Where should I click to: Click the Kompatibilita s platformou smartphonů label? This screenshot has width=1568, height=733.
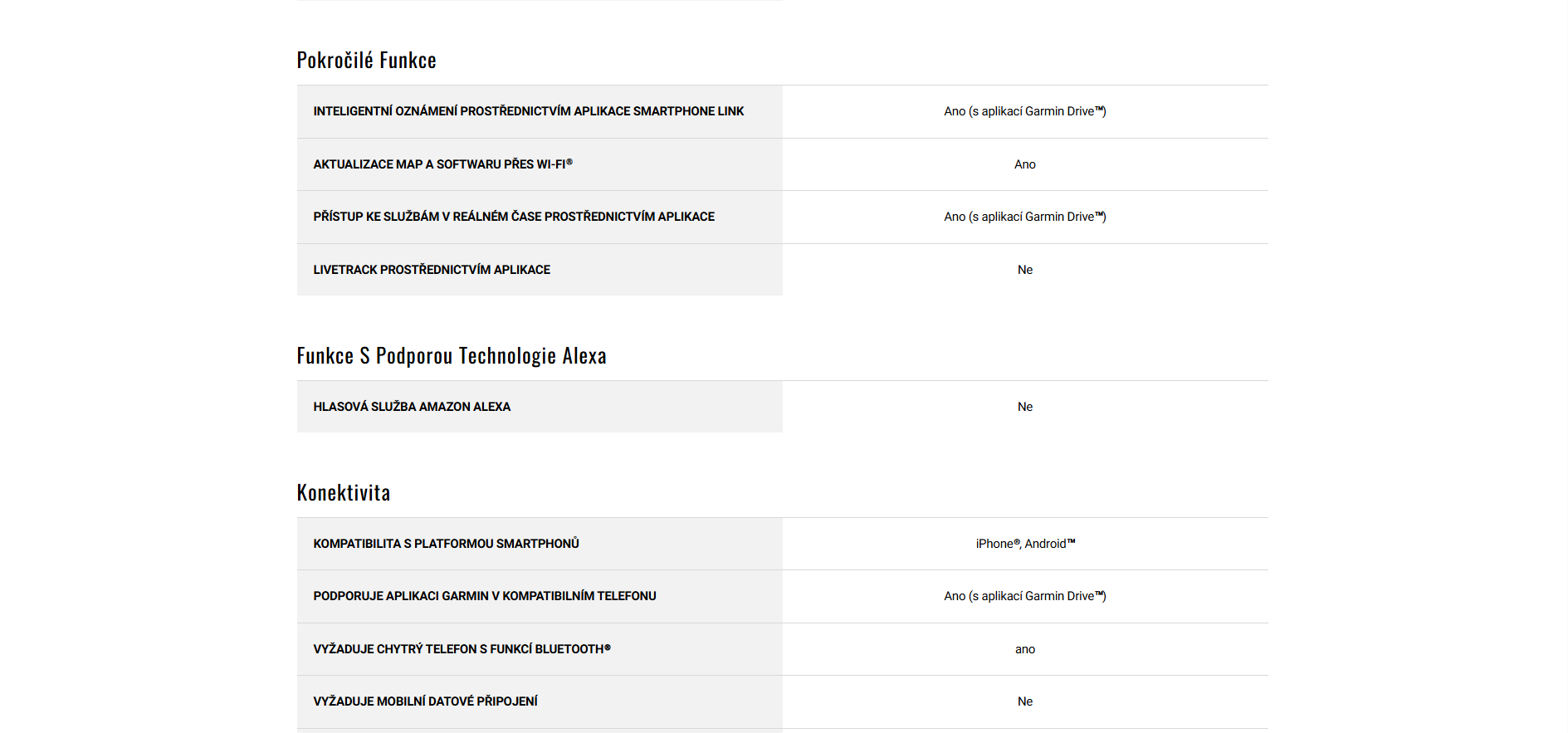pos(446,544)
